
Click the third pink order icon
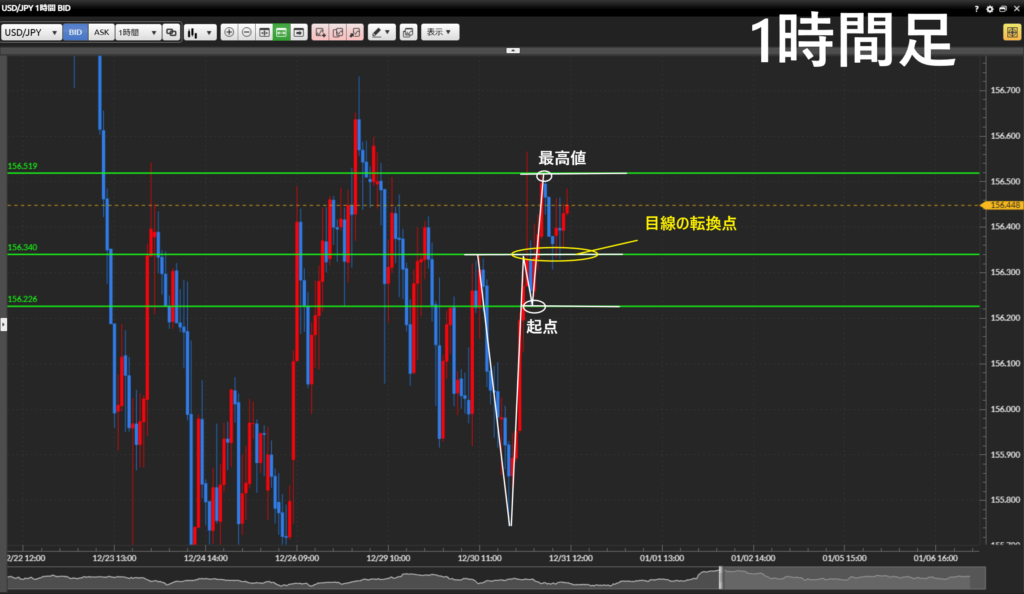click(355, 32)
